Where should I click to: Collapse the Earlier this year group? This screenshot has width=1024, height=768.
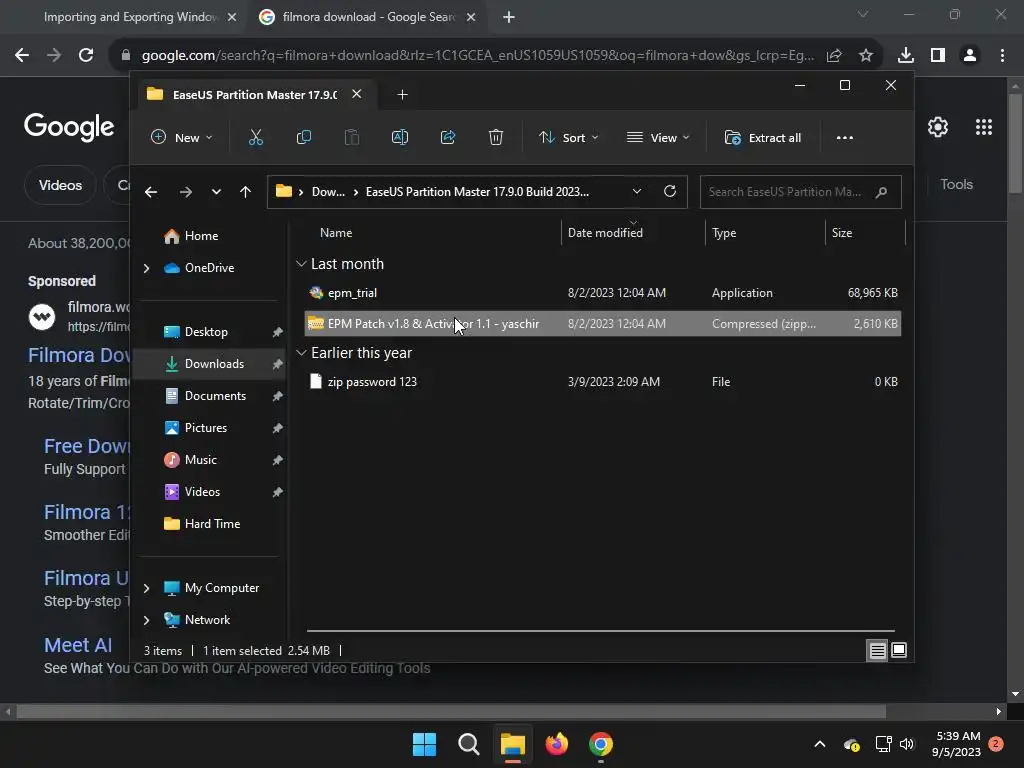click(301, 353)
